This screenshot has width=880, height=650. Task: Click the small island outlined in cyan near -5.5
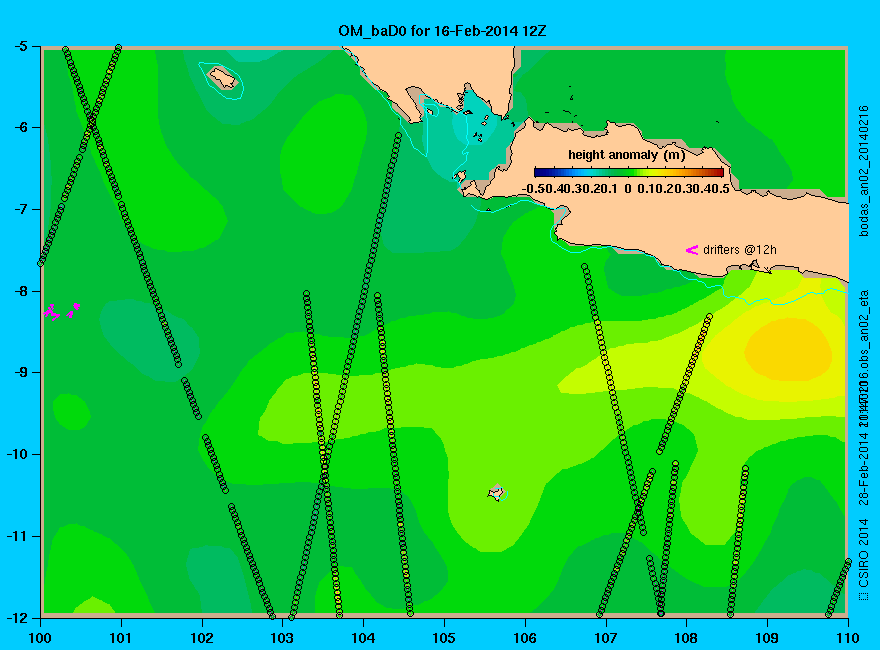223,77
